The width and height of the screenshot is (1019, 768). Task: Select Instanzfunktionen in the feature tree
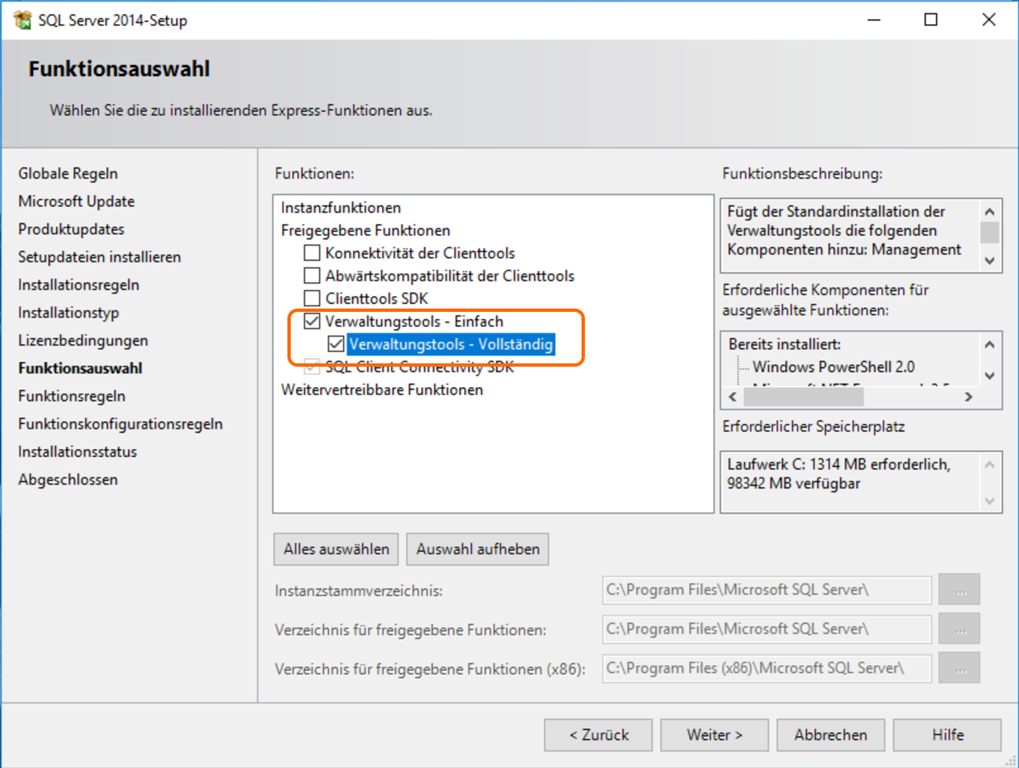pyautogui.click(x=341, y=208)
